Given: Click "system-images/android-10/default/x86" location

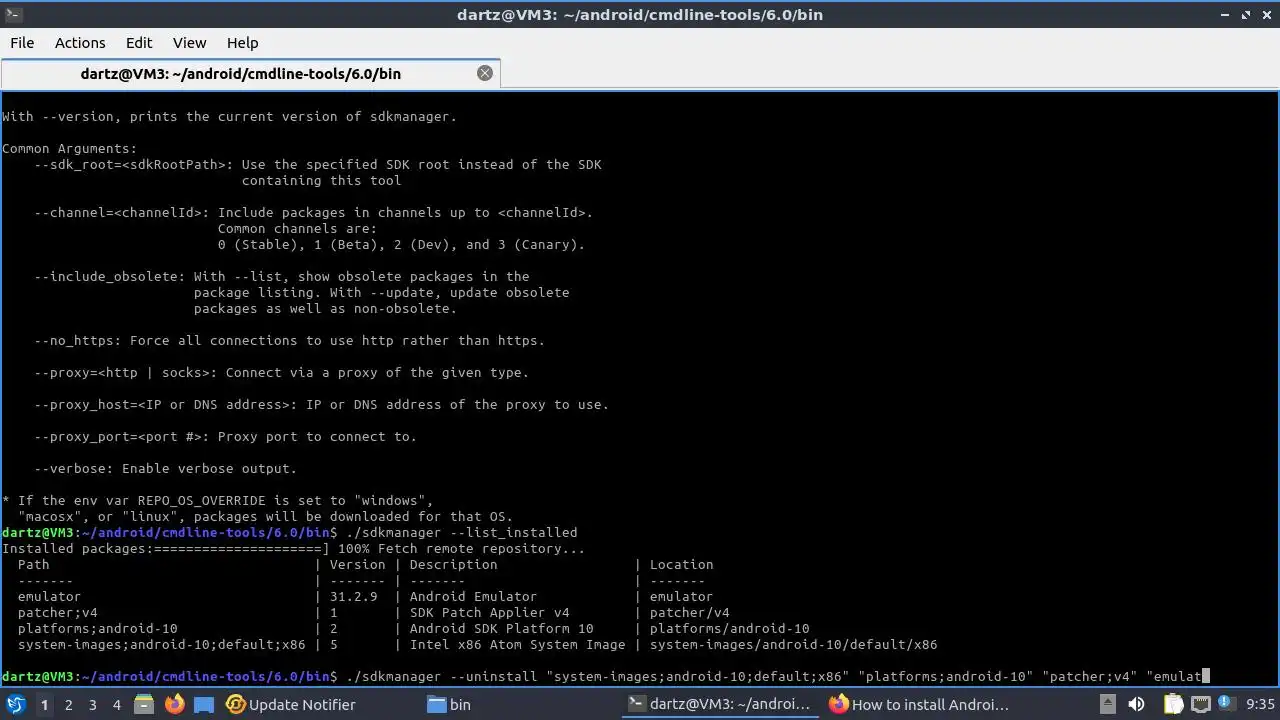Looking at the screenshot, I should click(793, 644).
